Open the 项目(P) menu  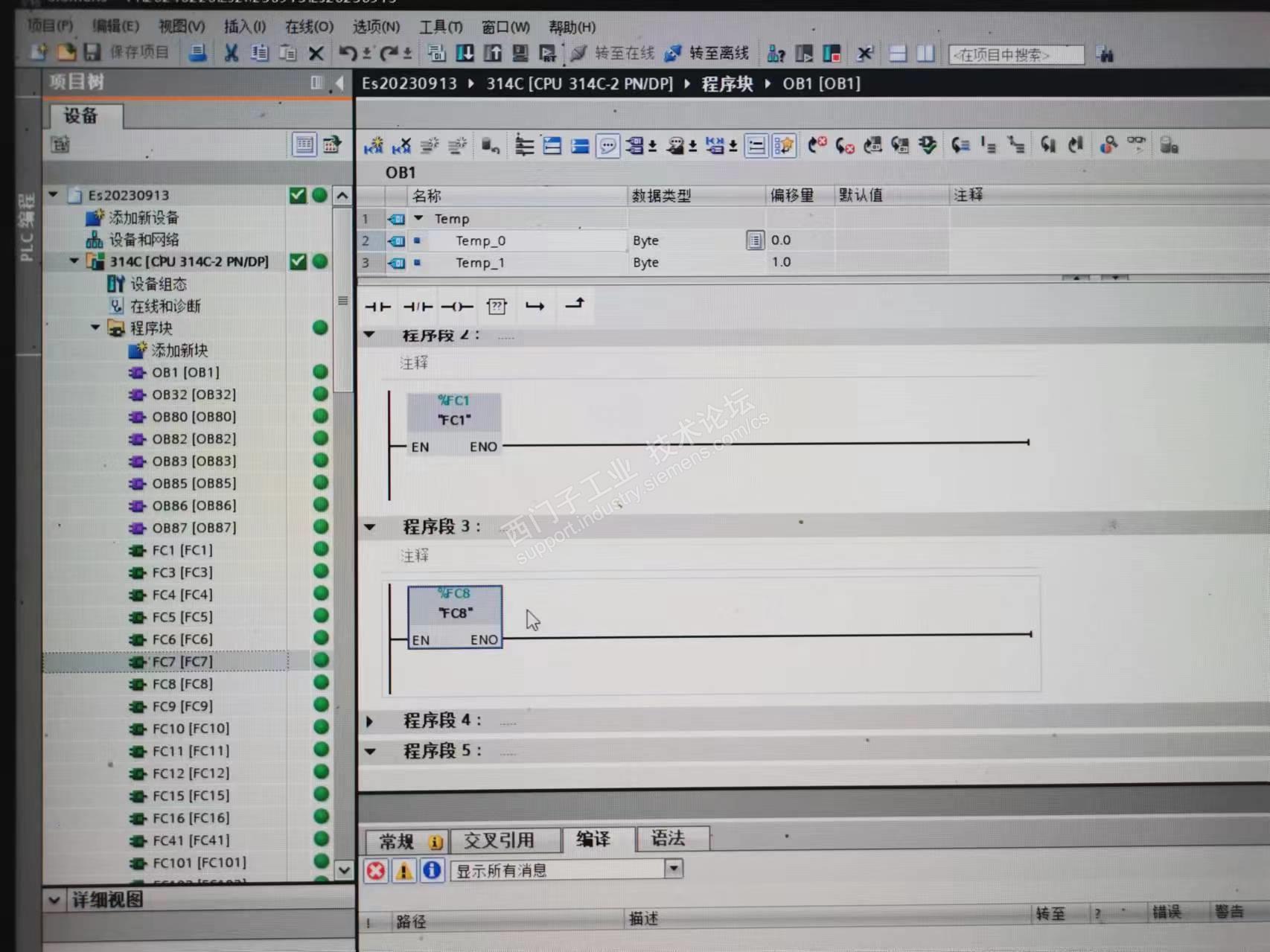50,26
